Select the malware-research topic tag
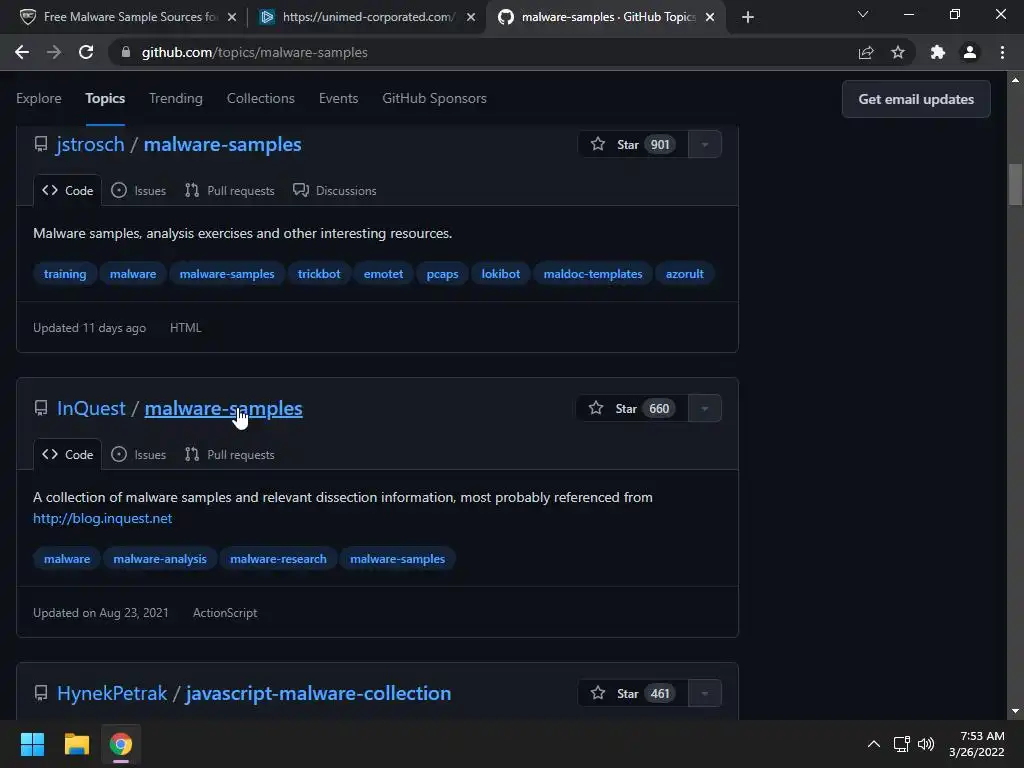 click(x=278, y=559)
